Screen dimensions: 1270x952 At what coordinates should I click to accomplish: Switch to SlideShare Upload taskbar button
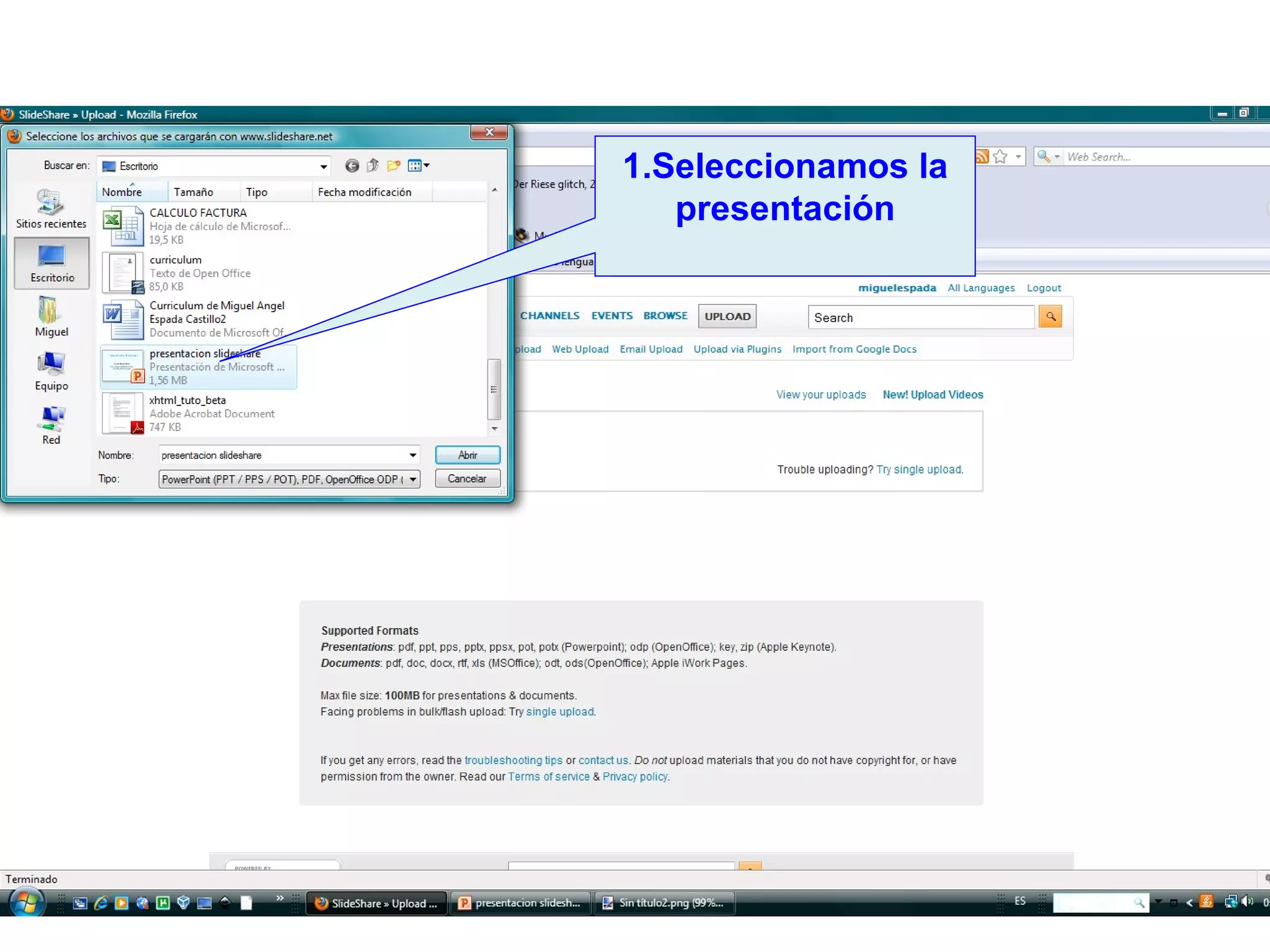coord(377,903)
